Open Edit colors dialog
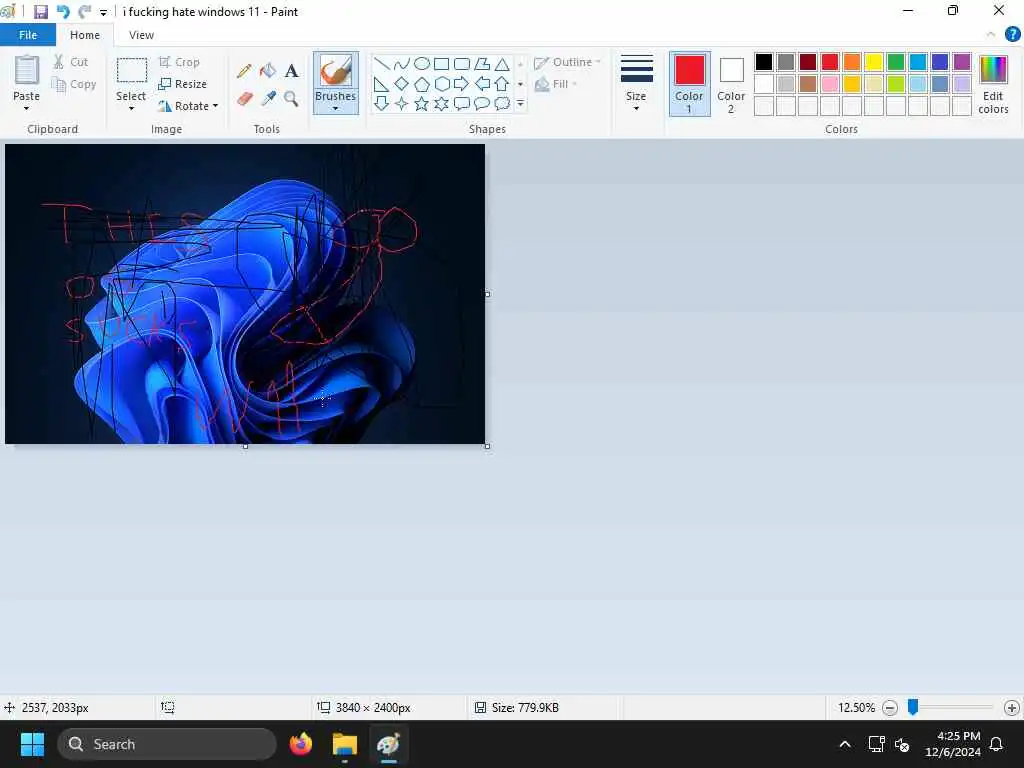 (993, 85)
